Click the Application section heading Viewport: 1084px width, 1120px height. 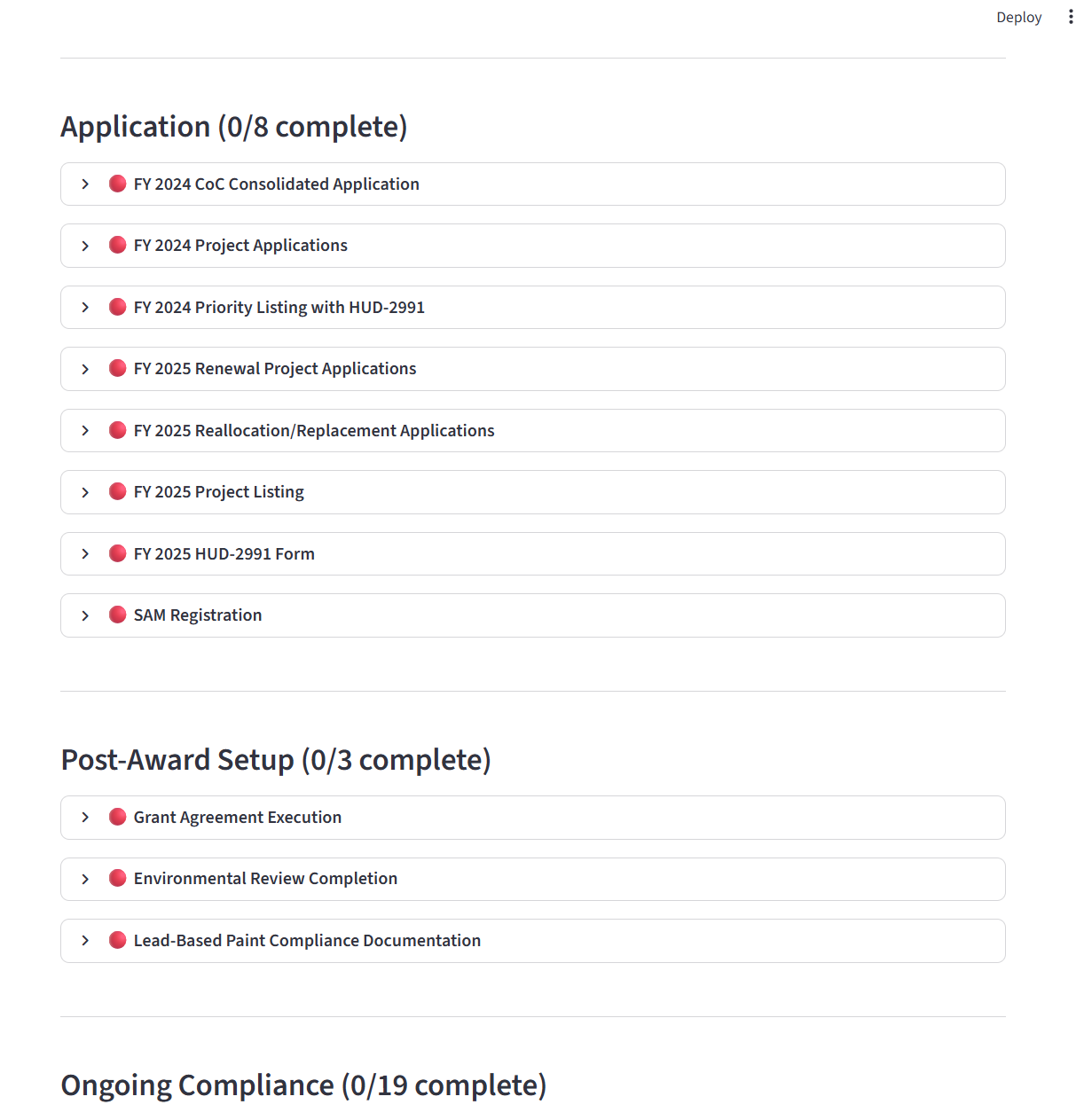[x=233, y=127]
